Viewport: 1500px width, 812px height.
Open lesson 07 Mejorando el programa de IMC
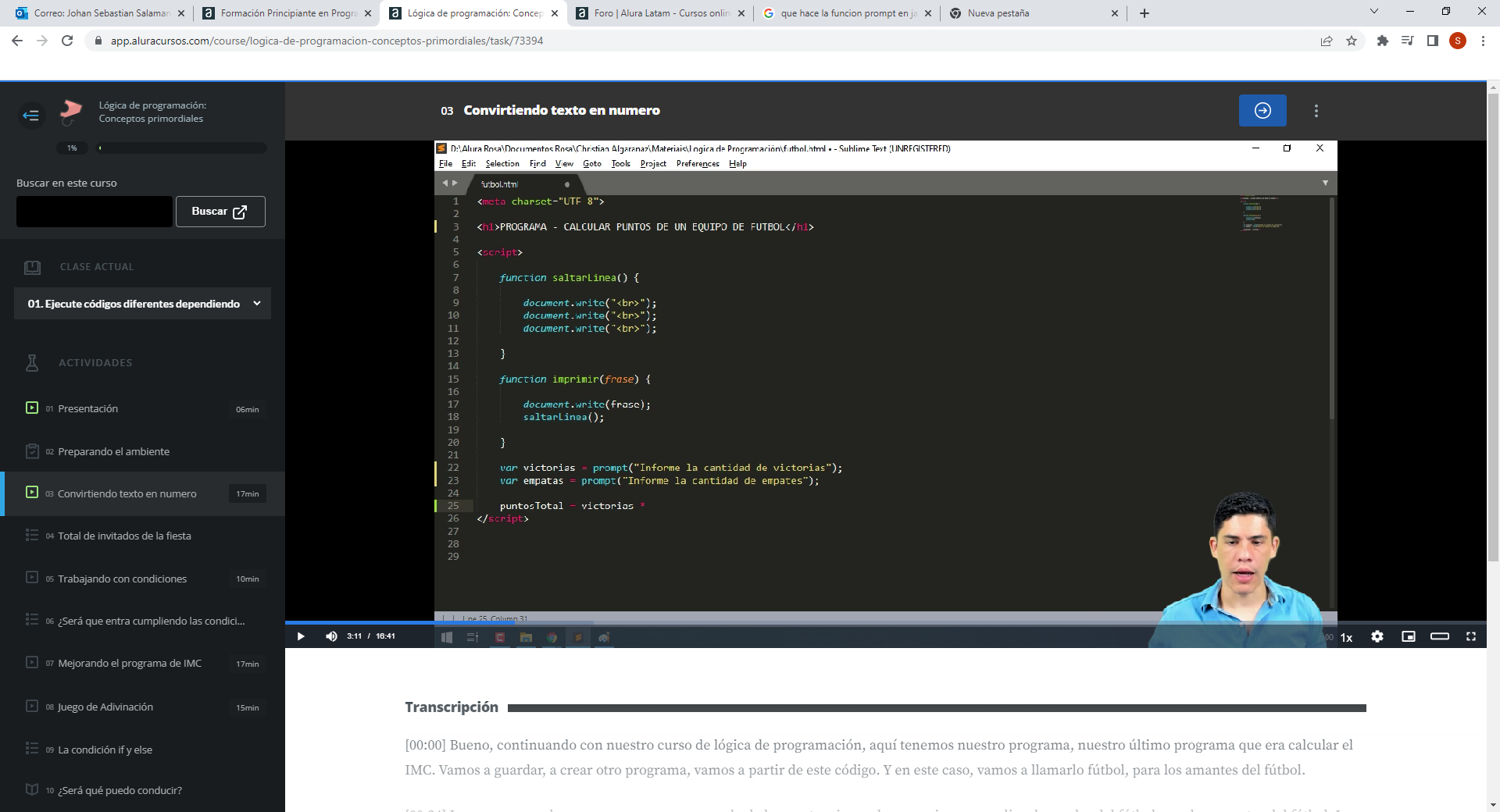[x=144, y=663]
